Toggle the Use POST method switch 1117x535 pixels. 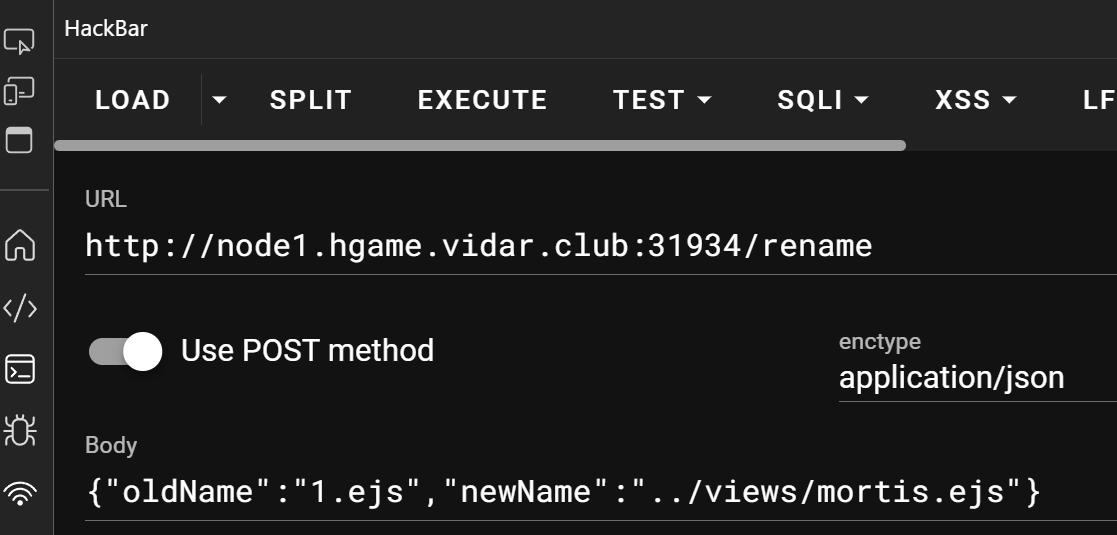click(x=125, y=351)
